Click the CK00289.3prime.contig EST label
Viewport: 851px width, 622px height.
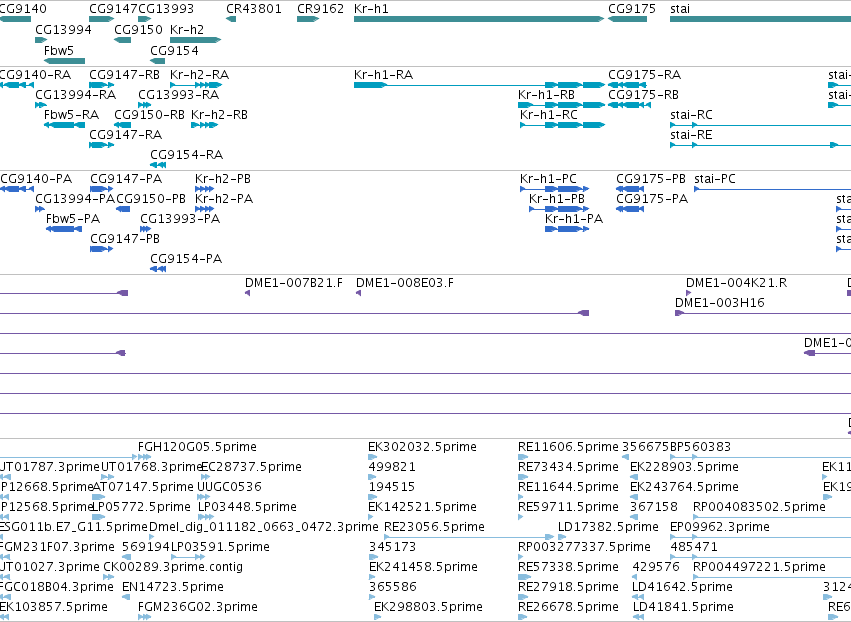[x=173, y=567]
